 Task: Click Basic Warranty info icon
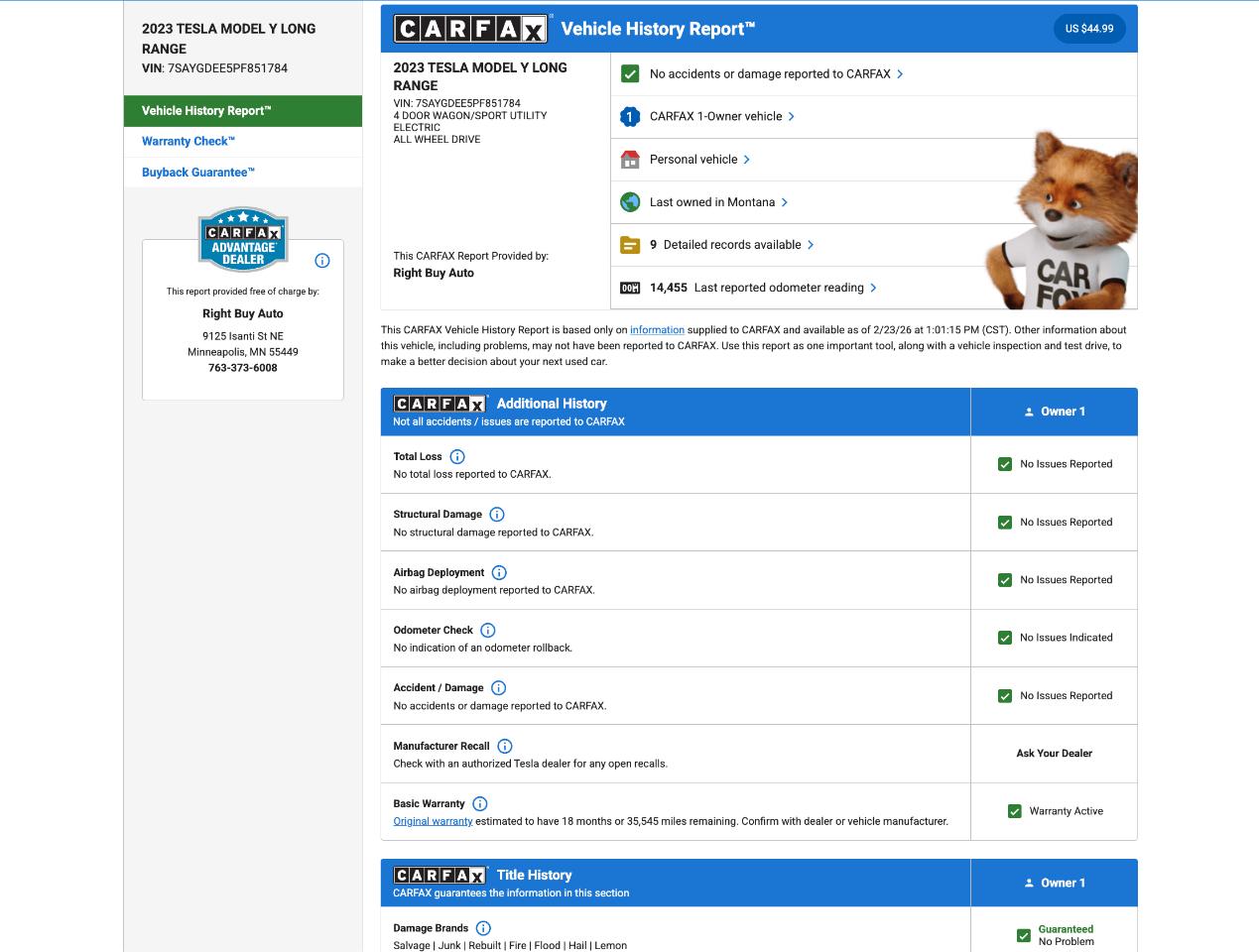[x=479, y=804]
